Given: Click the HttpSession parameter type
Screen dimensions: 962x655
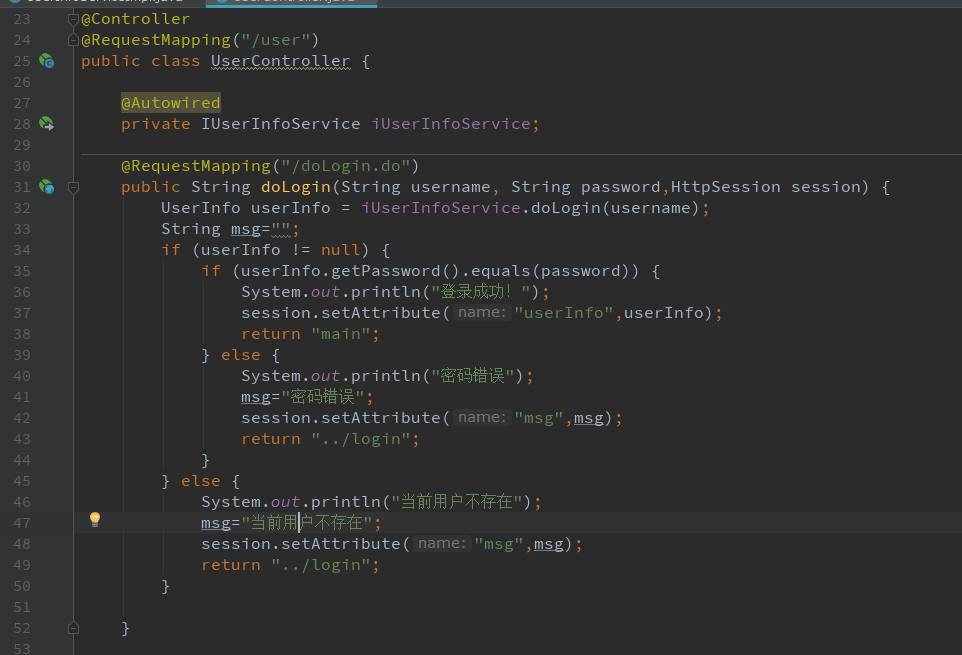Looking at the screenshot, I should [726, 187].
